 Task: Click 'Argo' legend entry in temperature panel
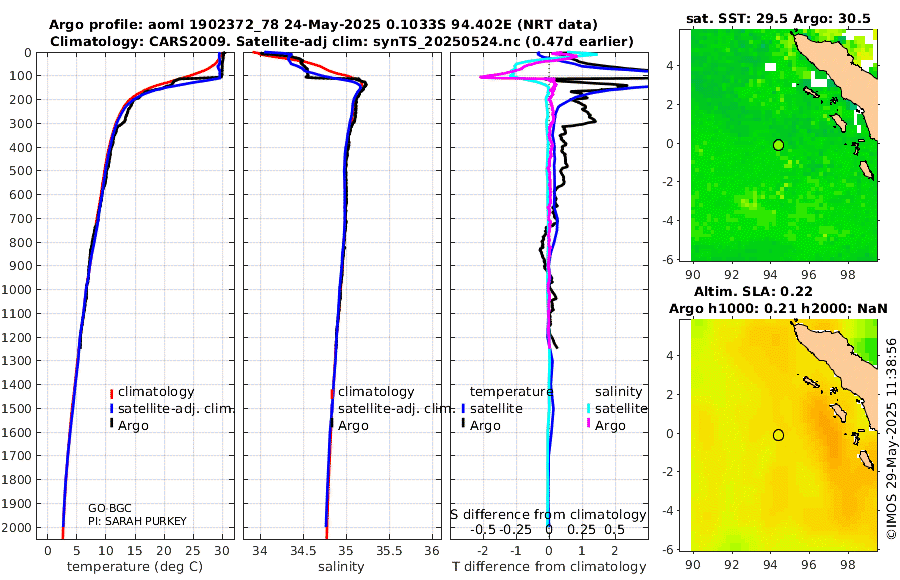click(x=133, y=426)
